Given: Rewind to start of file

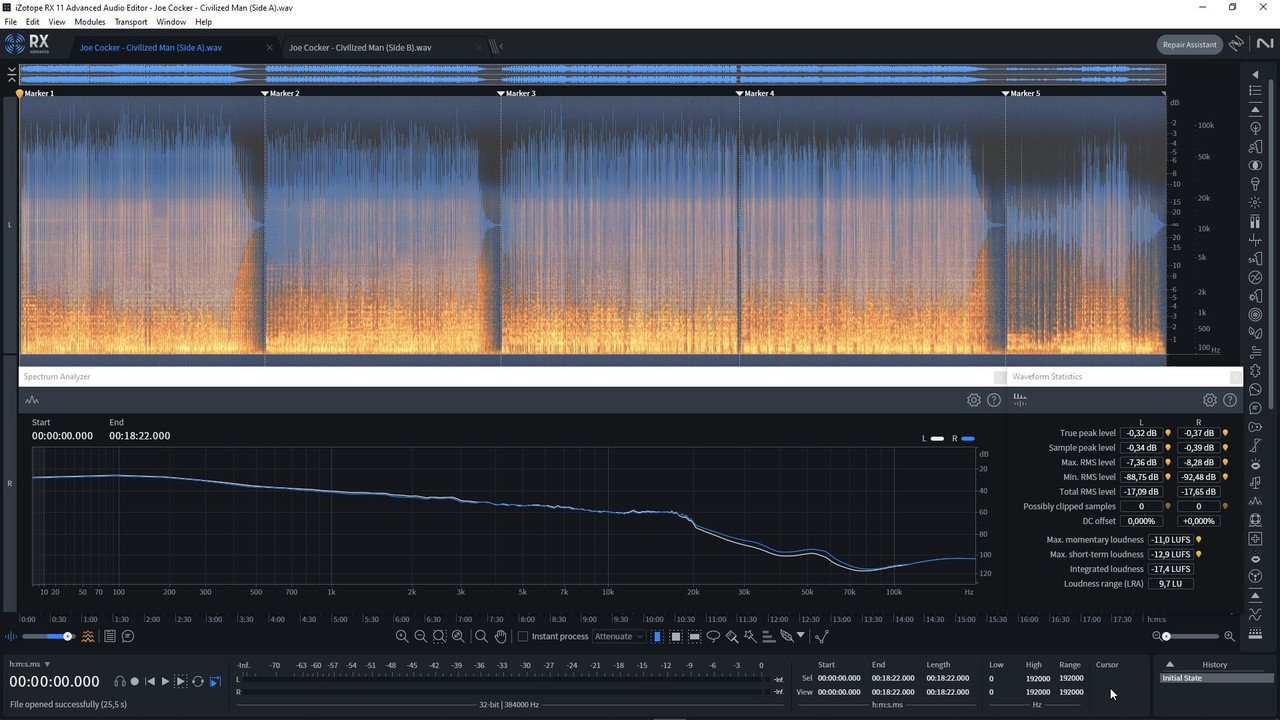Looking at the screenshot, I should point(150,681).
